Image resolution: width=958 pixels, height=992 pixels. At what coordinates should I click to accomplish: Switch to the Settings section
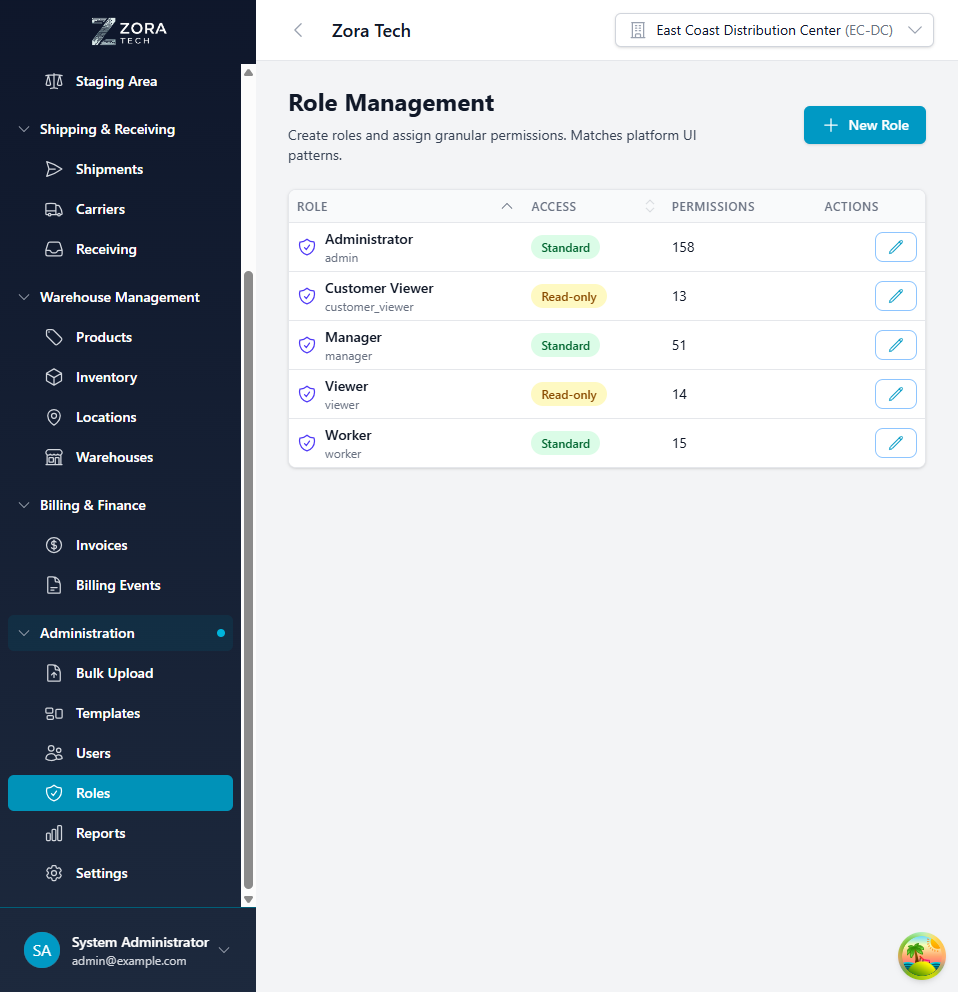click(102, 873)
